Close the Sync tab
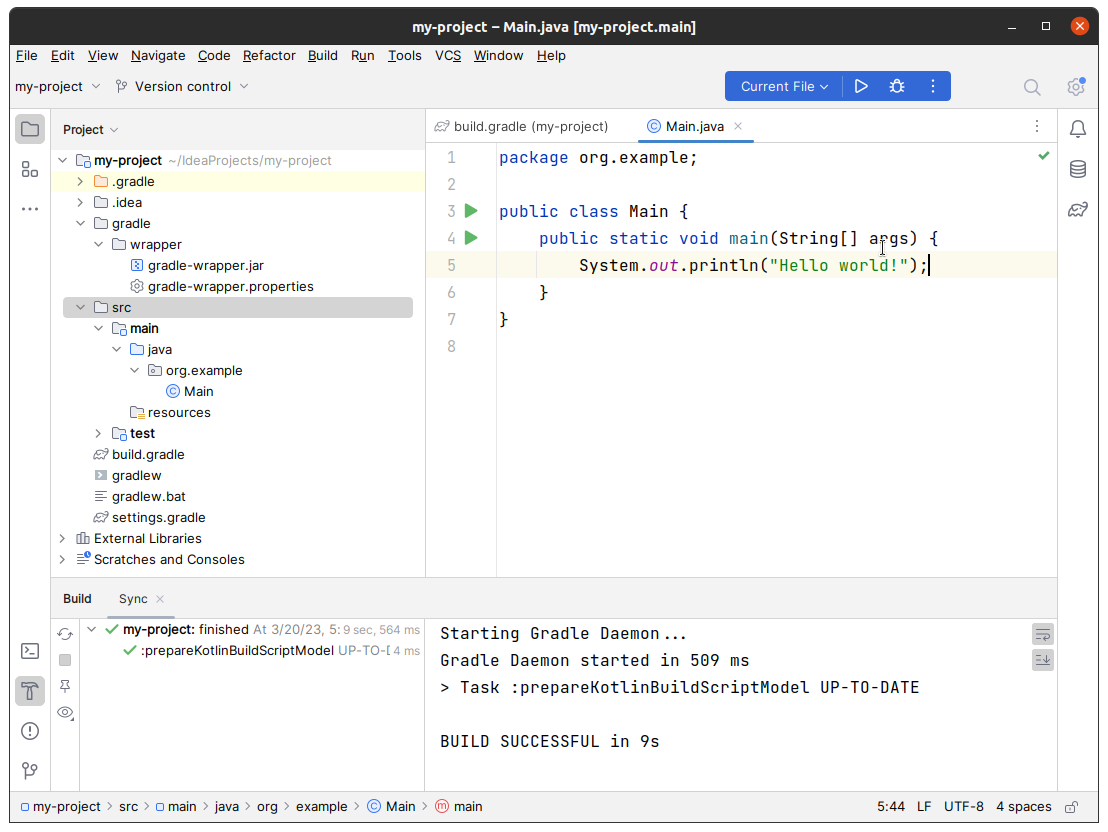This screenshot has height=832, width=1108. click(160, 599)
